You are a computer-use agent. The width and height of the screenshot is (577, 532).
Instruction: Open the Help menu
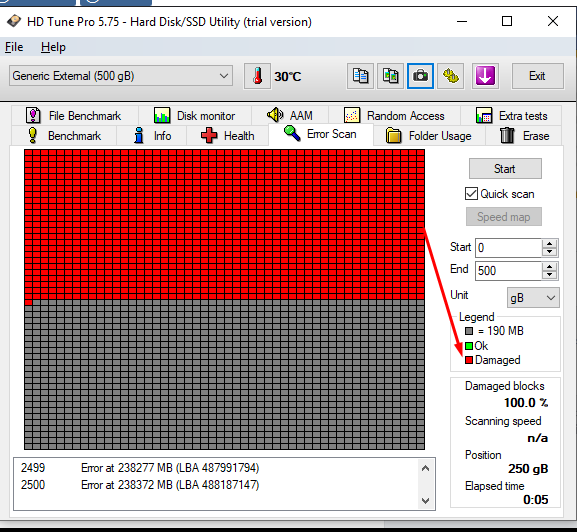53,47
